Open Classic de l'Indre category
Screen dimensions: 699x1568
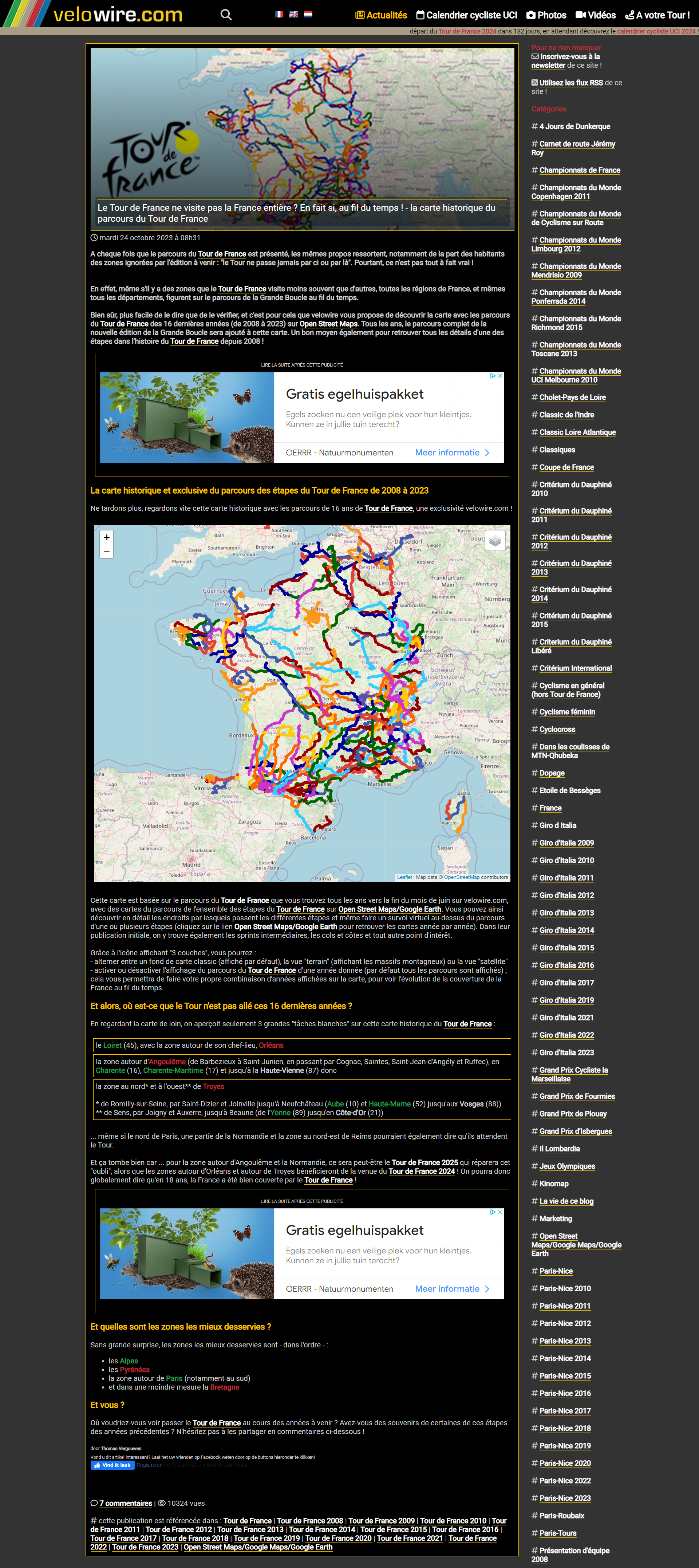pos(567,415)
